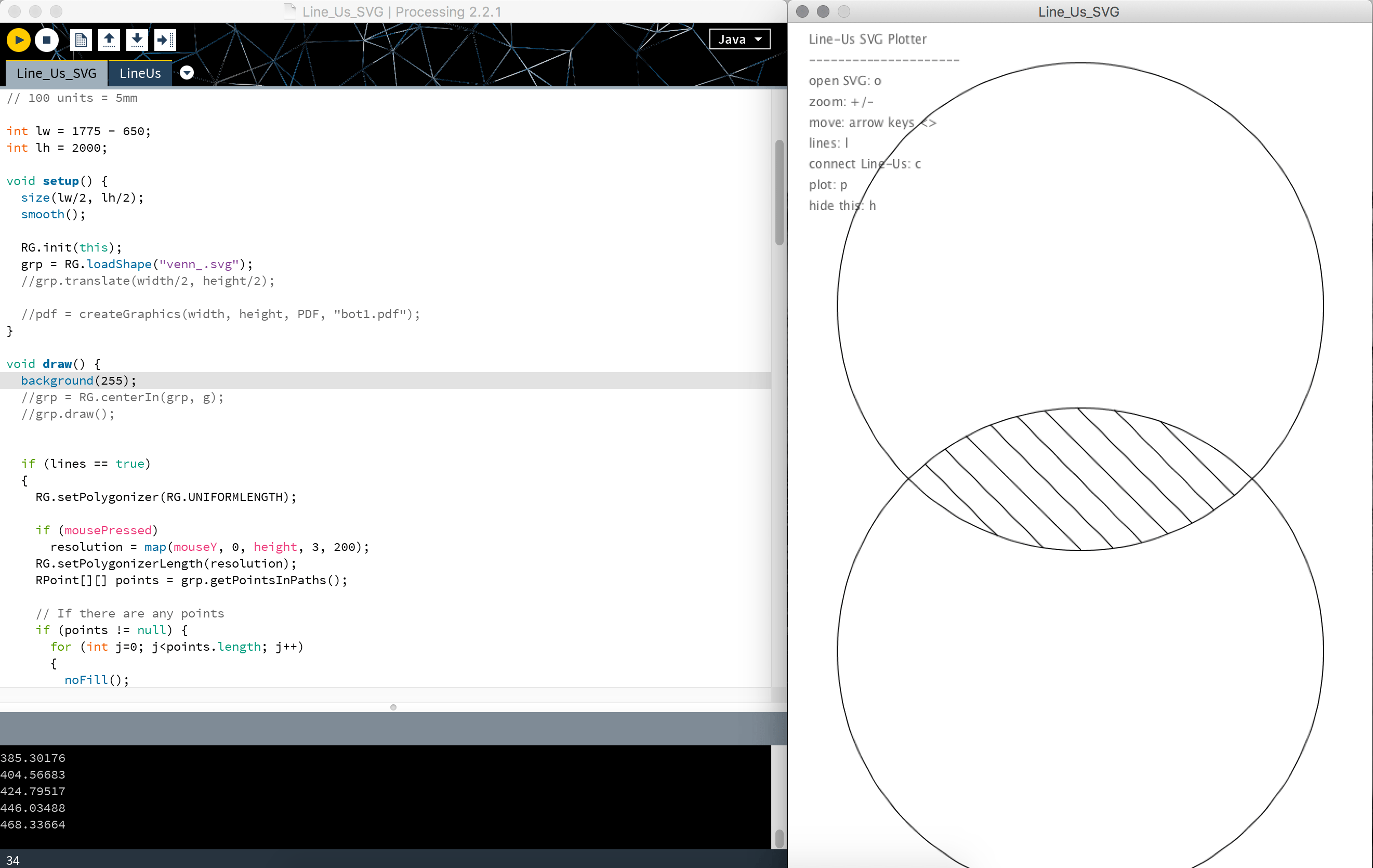Click the document icon in the title bar
Screen dimensions: 1373x868
point(289,11)
